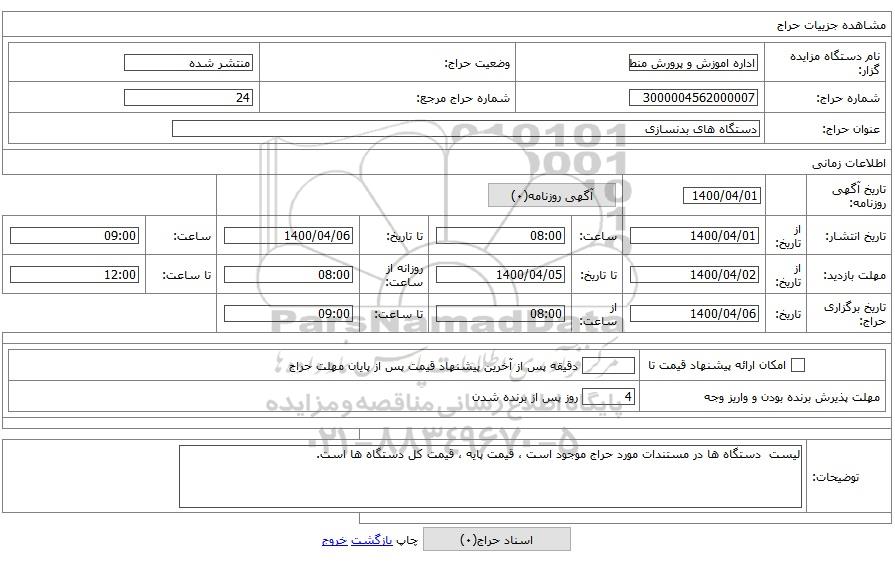Focus the empty minutes field before دقیقه
895x576 pixels.
pyautogui.click(x=608, y=365)
